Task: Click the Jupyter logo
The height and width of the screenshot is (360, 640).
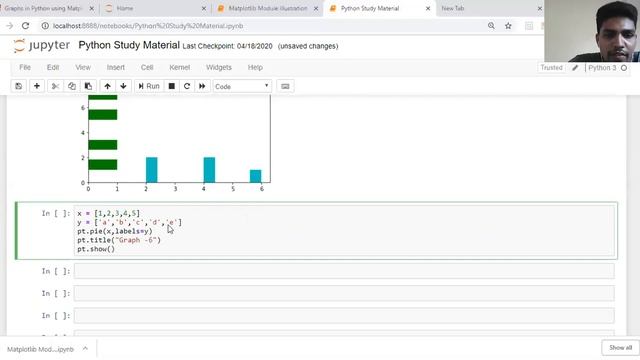Action: tap(41, 45)
